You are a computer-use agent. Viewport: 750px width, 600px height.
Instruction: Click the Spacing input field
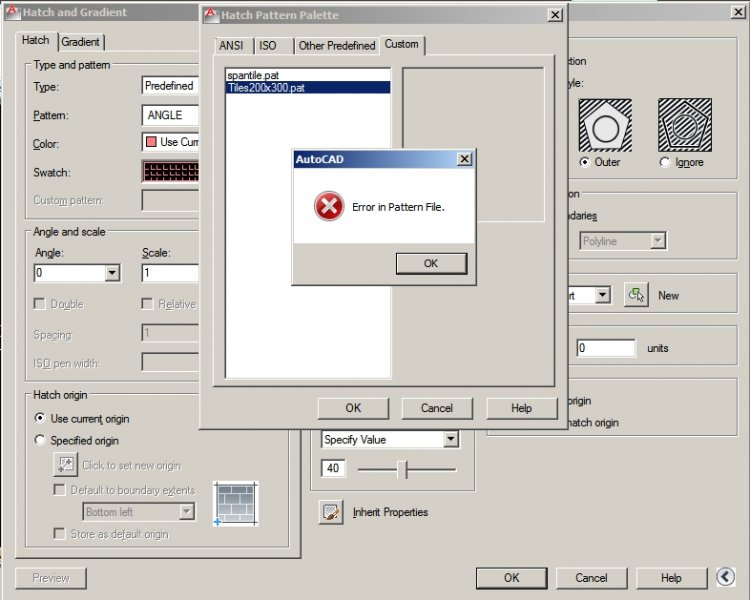tap(170, 333)
